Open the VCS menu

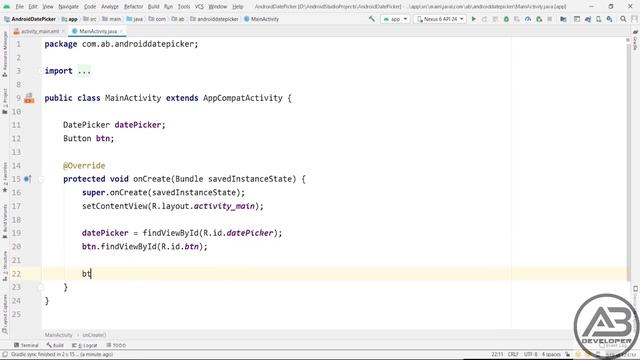[199, 7]
